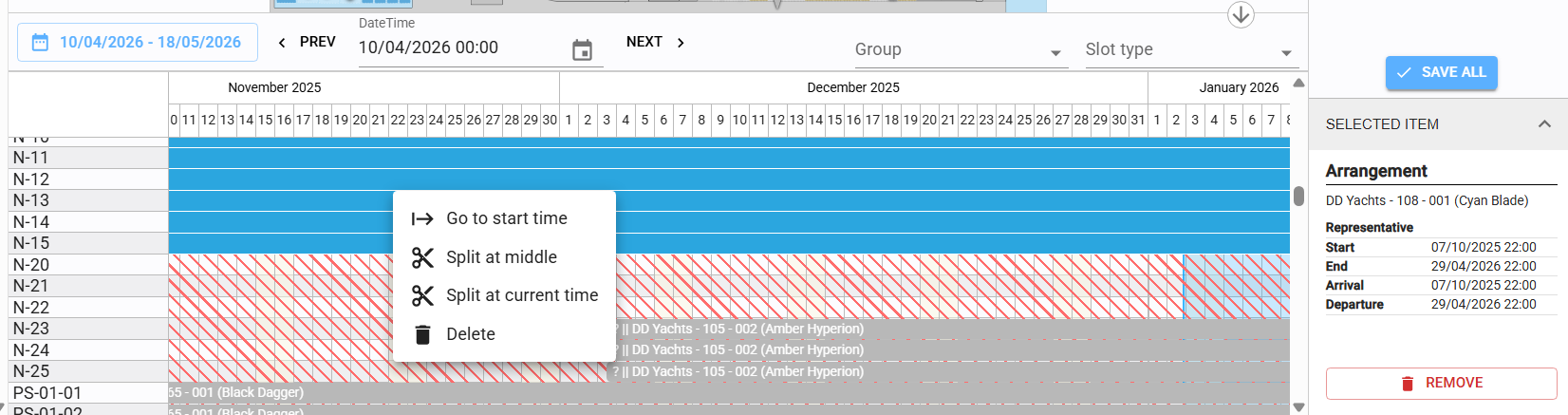Collapse the Selected Item panel
The image size is (1568, 415).
[x=1544, y=124]
